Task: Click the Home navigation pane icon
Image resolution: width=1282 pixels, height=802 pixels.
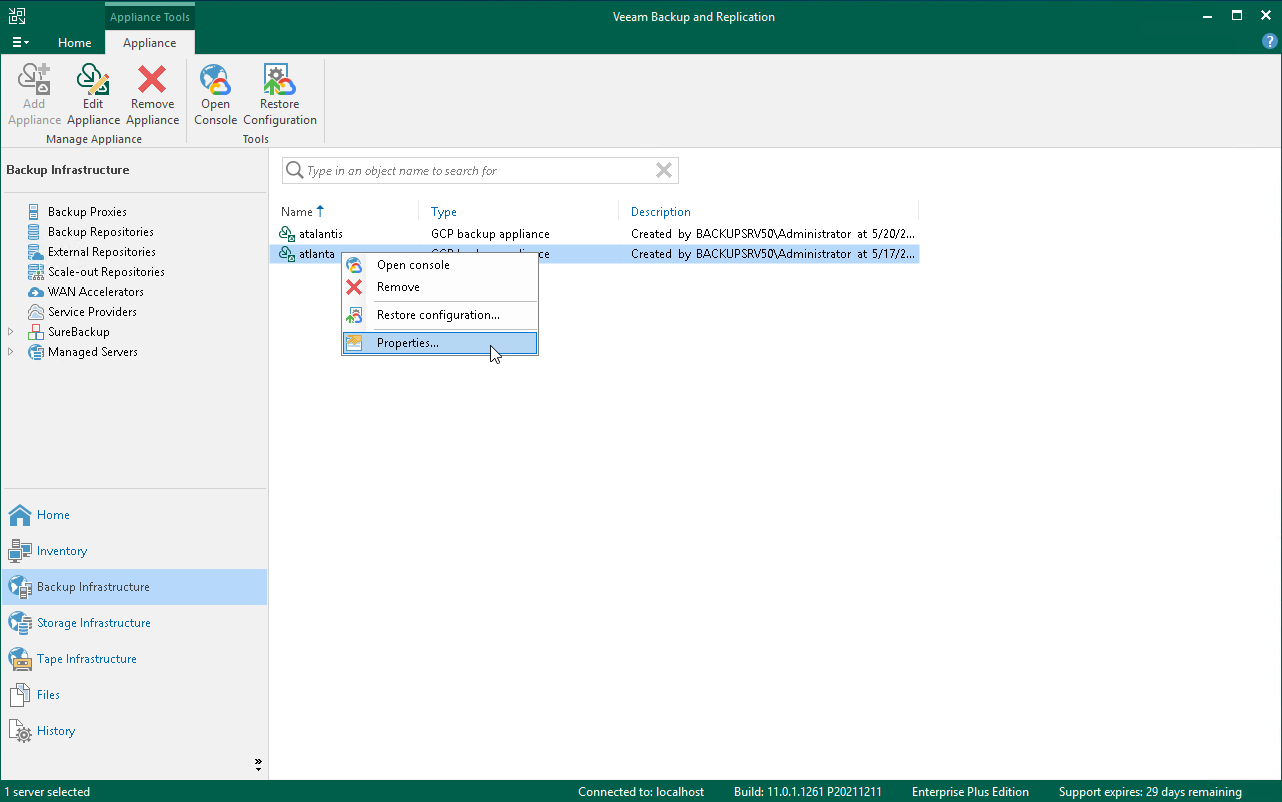Action: click(20, 515)
